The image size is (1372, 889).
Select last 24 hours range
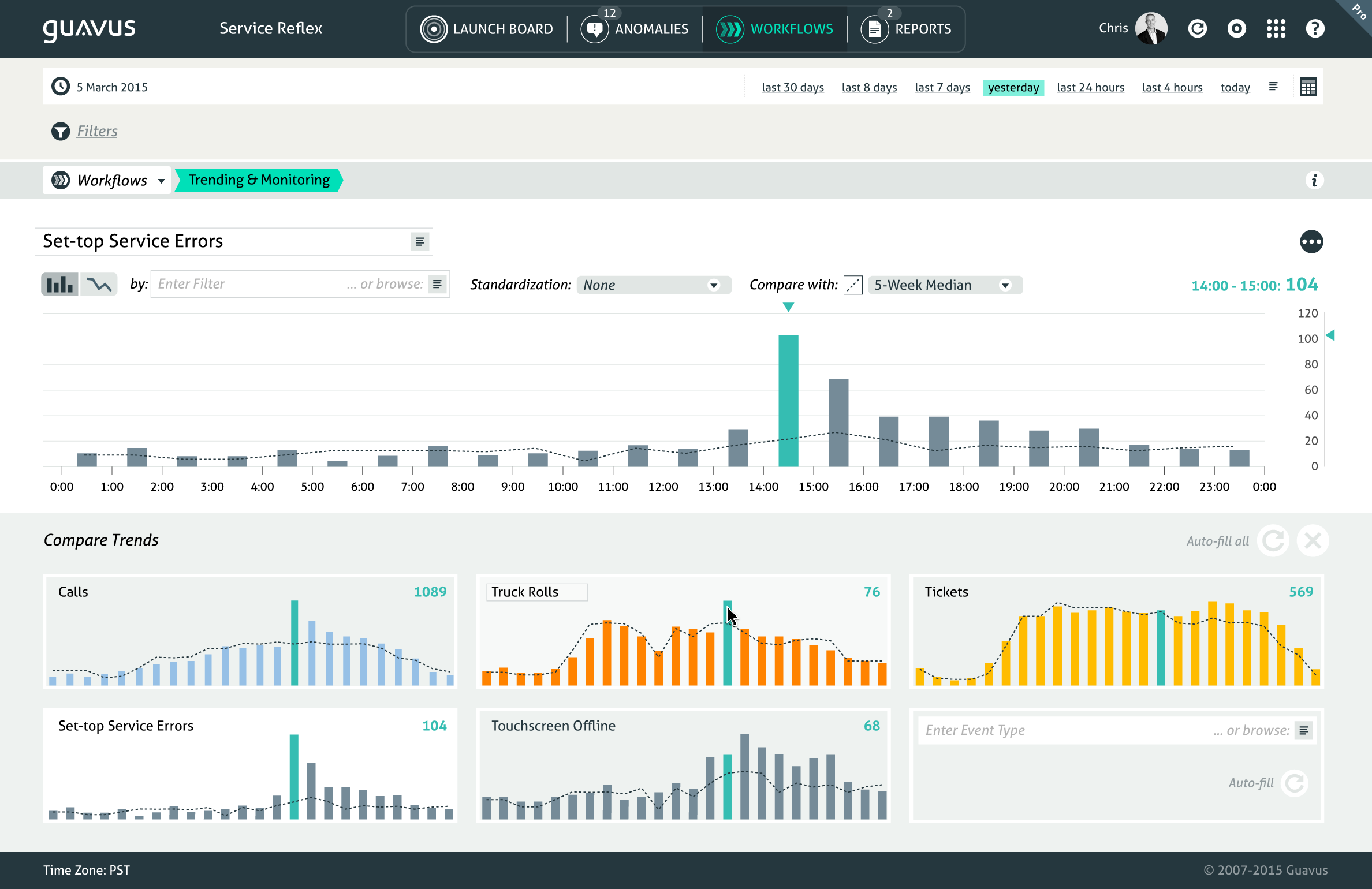1090,87
